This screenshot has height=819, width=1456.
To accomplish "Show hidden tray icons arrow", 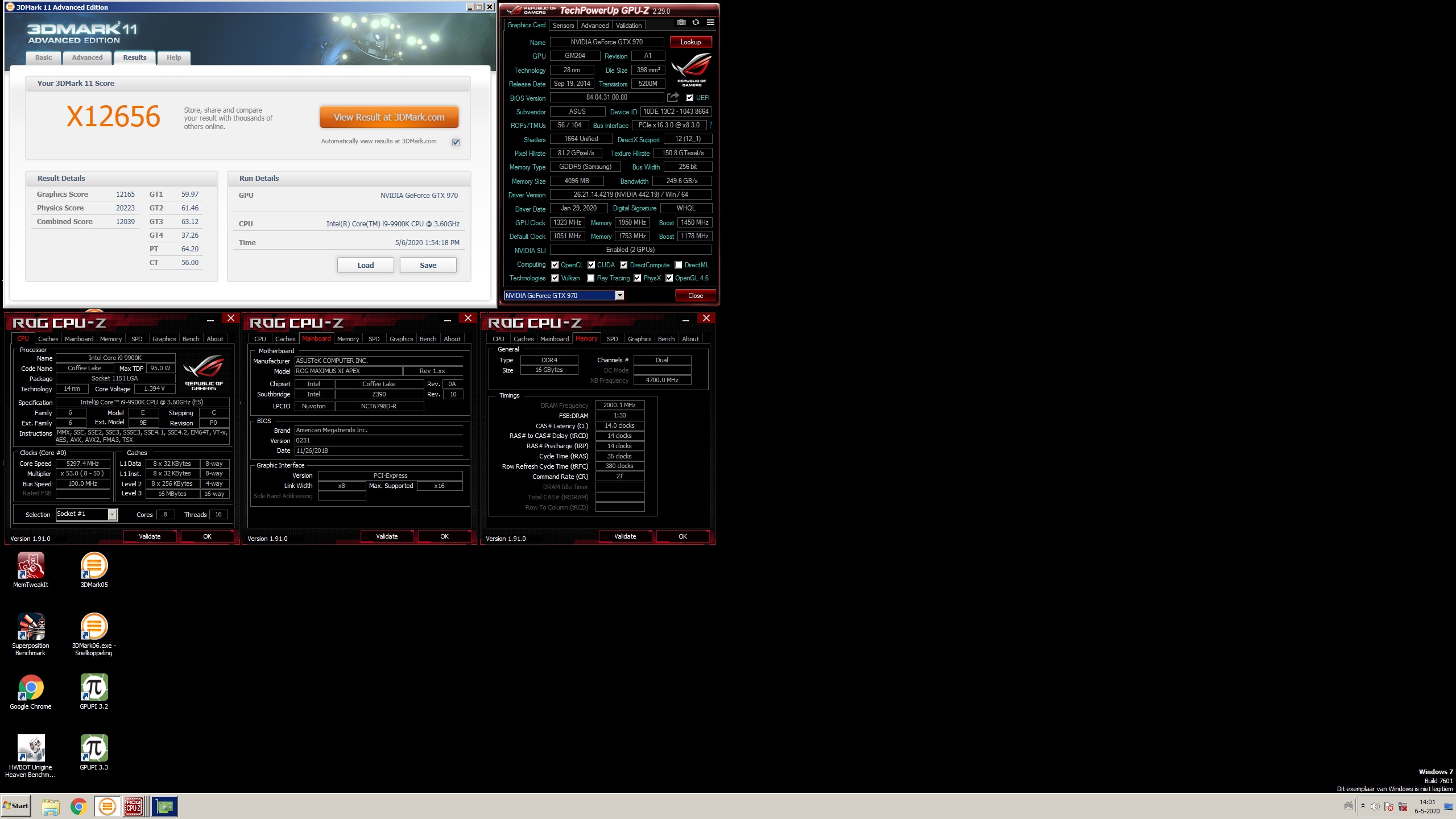I will (x=1363, y=806).
